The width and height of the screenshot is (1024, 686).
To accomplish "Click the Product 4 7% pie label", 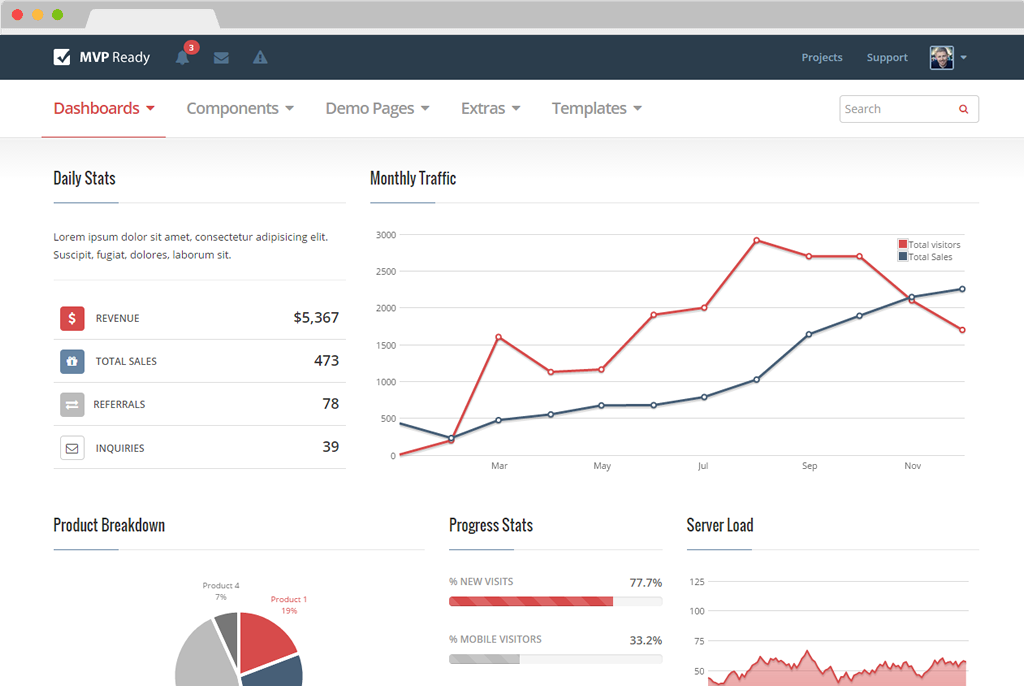I will 221,591.
